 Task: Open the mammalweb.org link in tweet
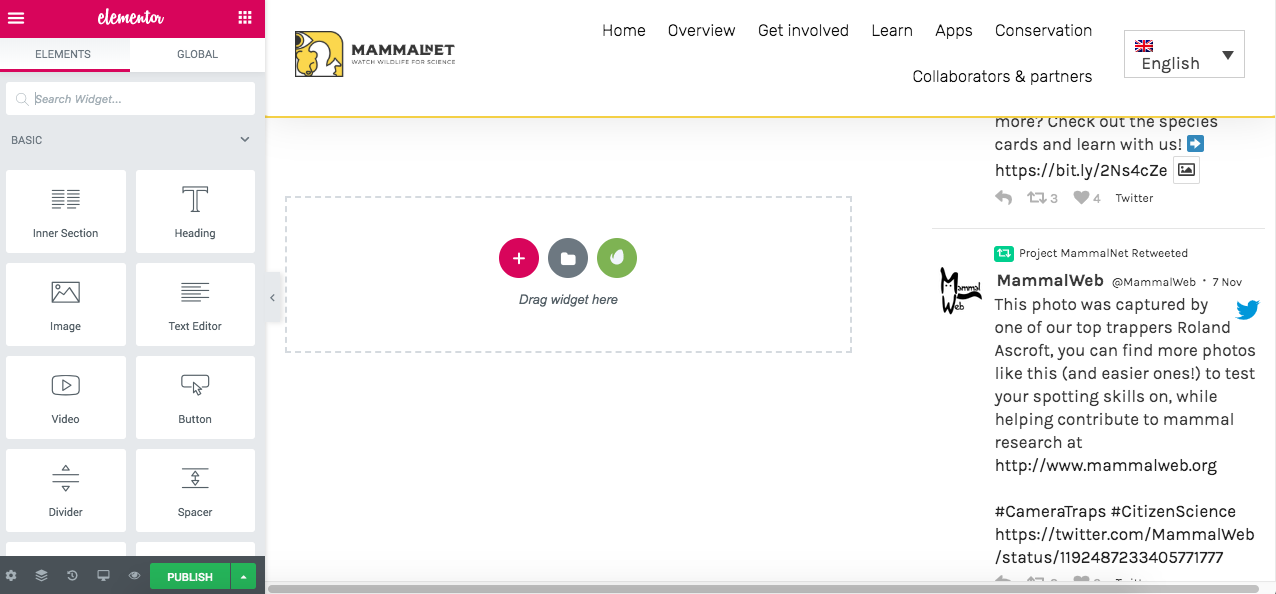(x=1105, y=465)
